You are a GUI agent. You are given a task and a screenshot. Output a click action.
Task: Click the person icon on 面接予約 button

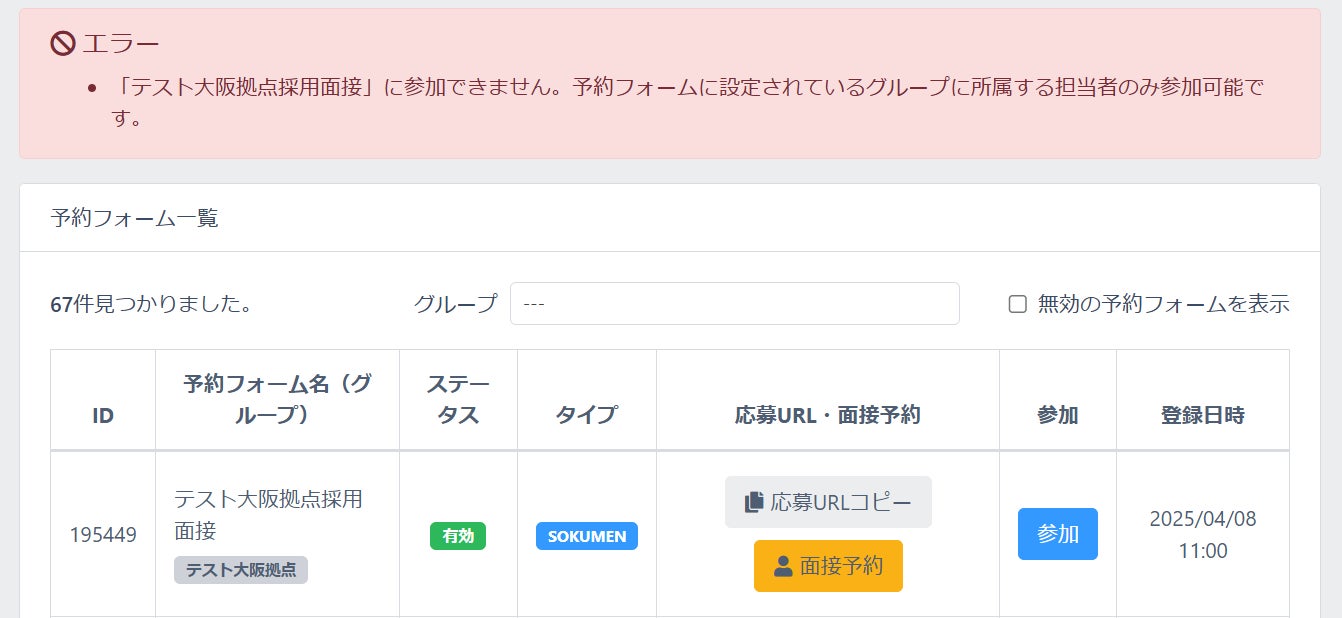click(783, 566)
